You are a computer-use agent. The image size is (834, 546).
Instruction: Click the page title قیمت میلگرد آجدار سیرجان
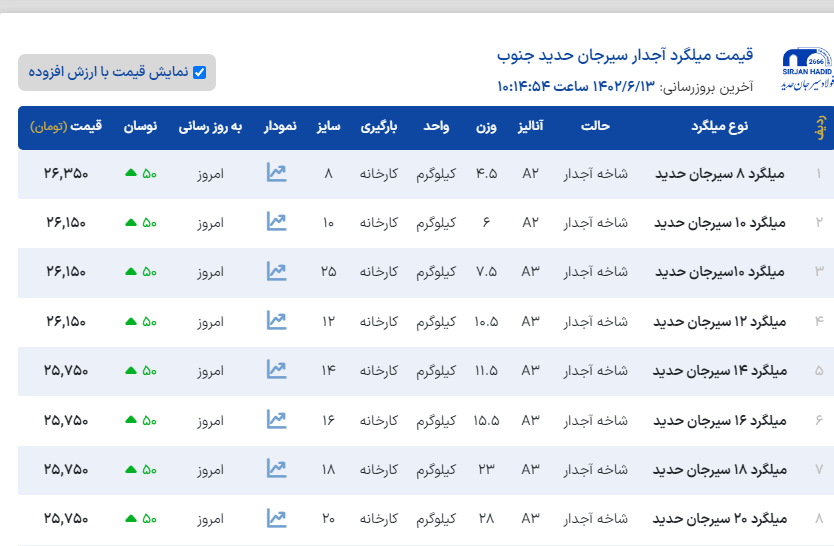(x=625, y=54)
